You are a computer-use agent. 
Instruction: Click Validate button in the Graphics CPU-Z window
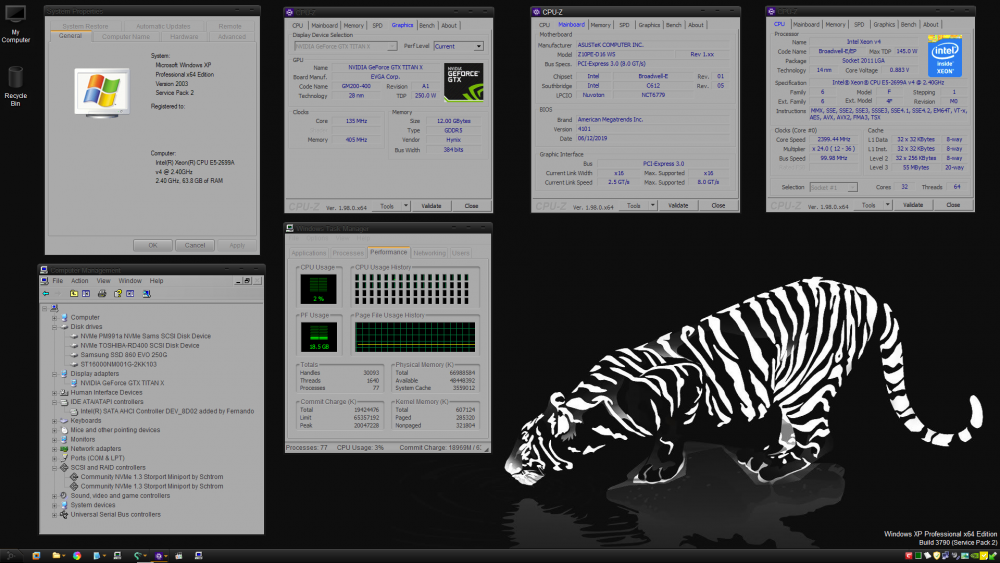click(431, 205)
